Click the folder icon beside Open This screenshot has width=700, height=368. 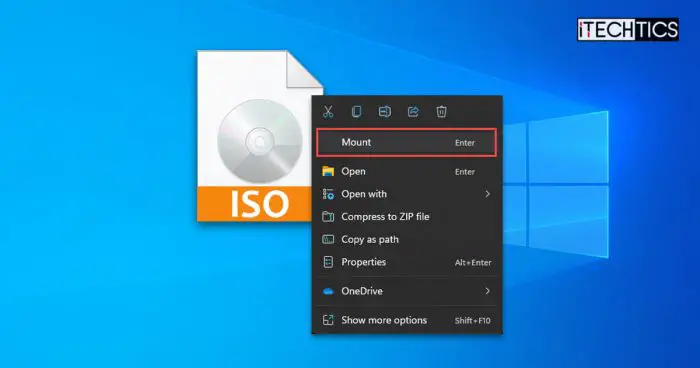328,171
